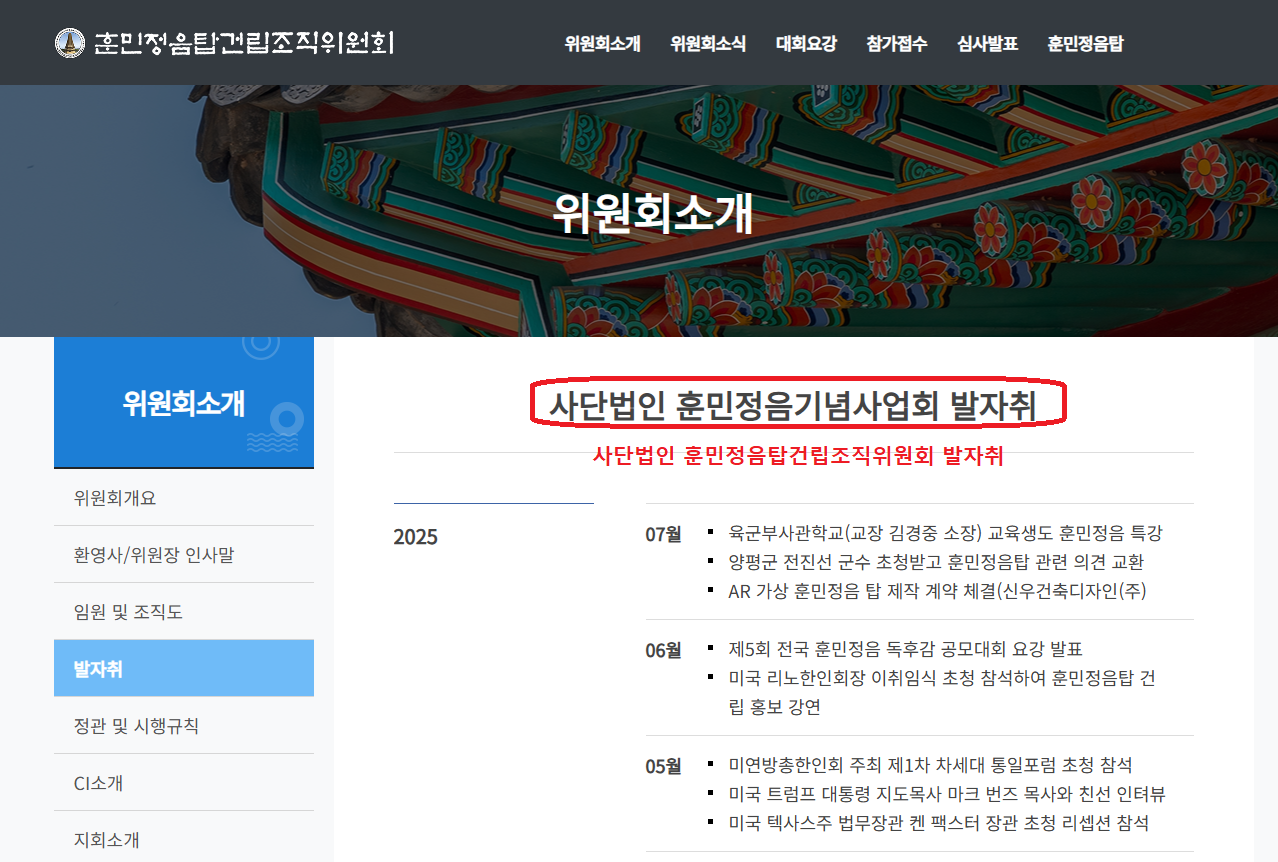The width and height of the screenshot is (1278, 862).
Task: Click the 2025 year label
Action: [416, 537]
